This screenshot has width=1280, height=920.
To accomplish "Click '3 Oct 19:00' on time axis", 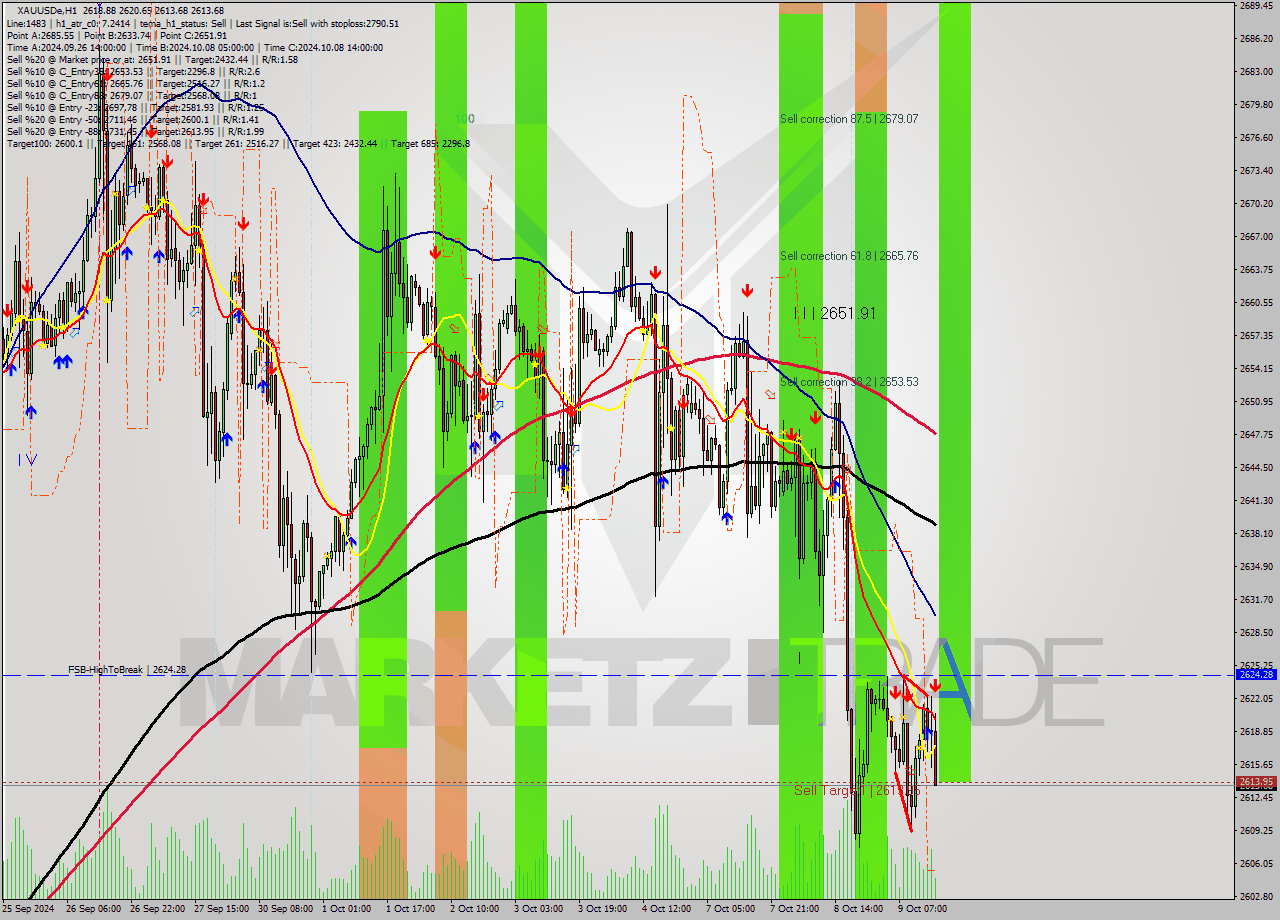I will pyautogui.click(x=603, y=909).
